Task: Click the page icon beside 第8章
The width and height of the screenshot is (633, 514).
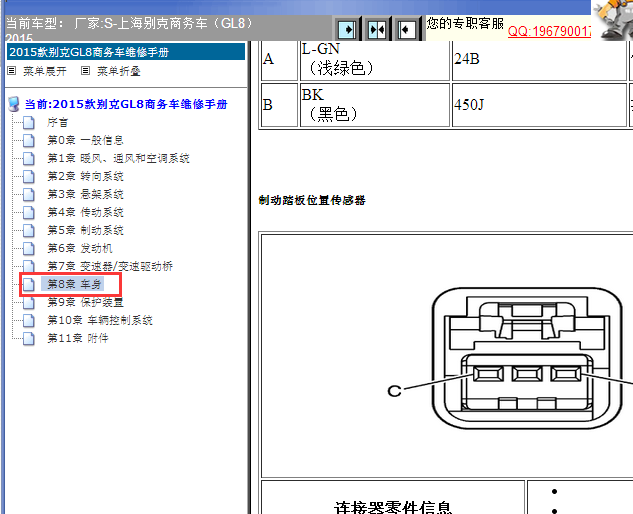Action: click(x=29, y=284)
